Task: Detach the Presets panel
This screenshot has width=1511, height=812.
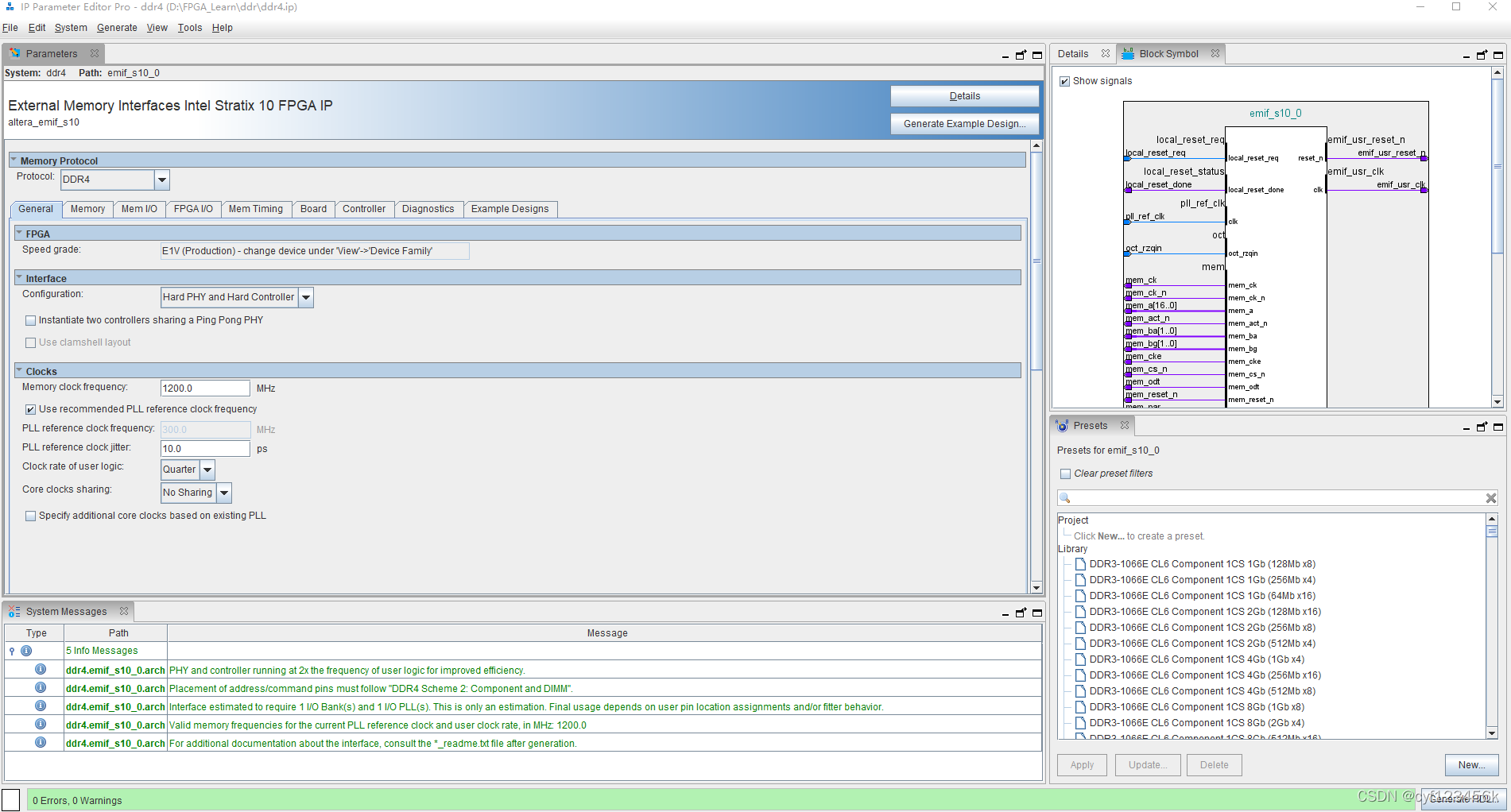Action: coord(1482,427)
